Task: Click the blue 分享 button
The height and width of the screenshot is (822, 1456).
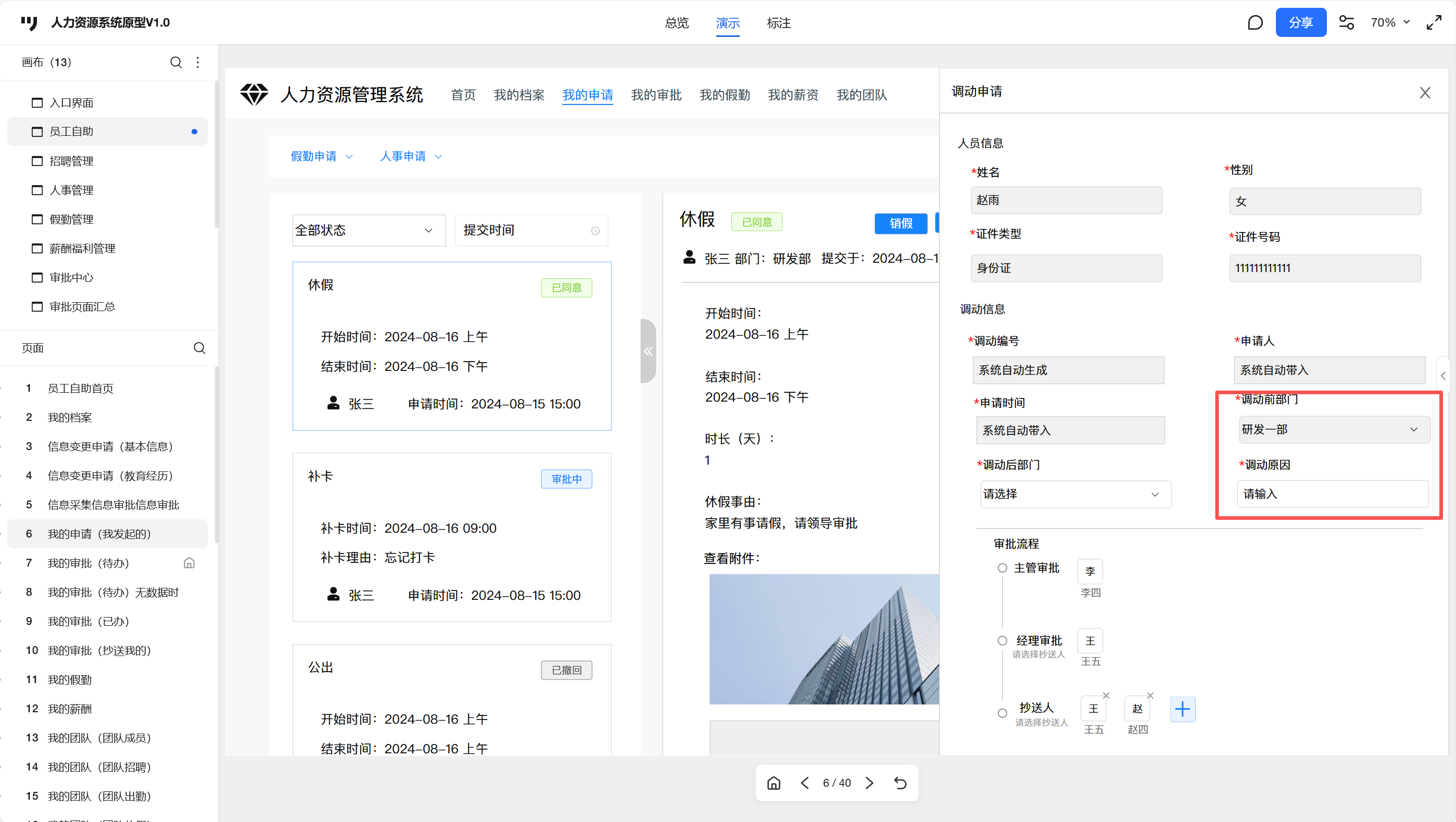Action: (x=1300, y=22)
